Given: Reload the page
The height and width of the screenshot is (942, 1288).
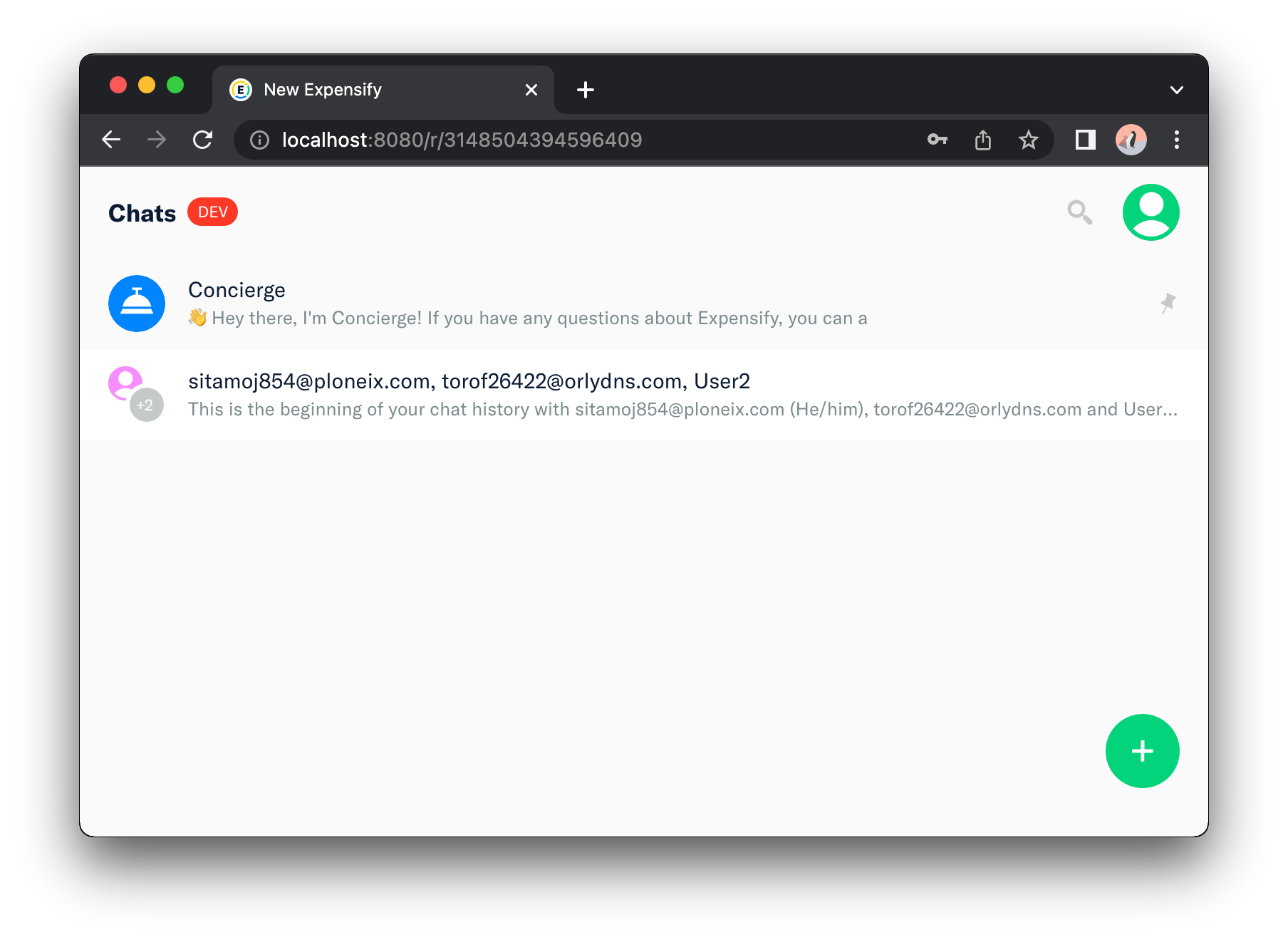Looking at the screenshot, I should click(x=203, y=140).
